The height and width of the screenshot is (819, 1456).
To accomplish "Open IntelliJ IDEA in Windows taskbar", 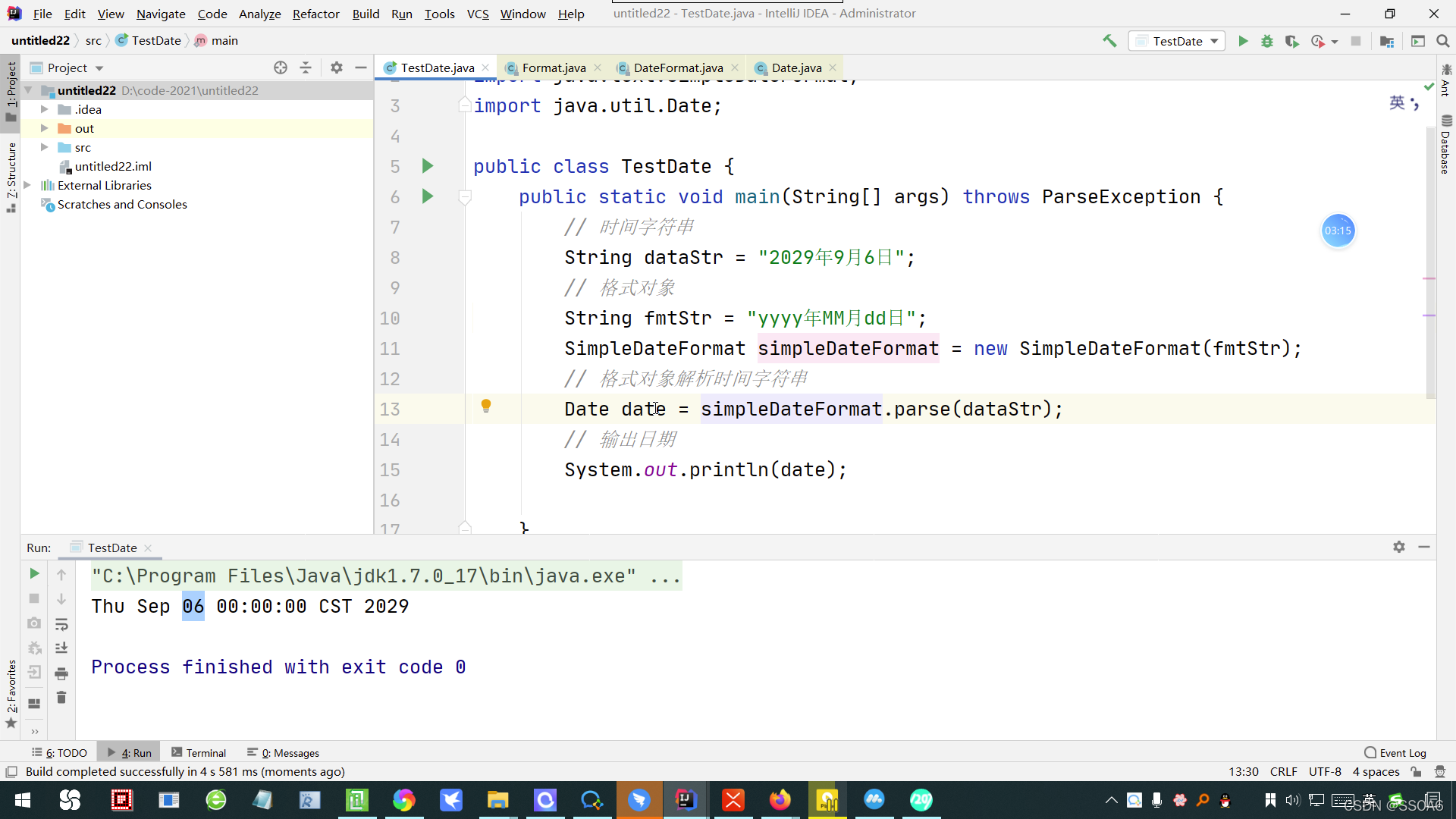I will [x=686, y=800].
